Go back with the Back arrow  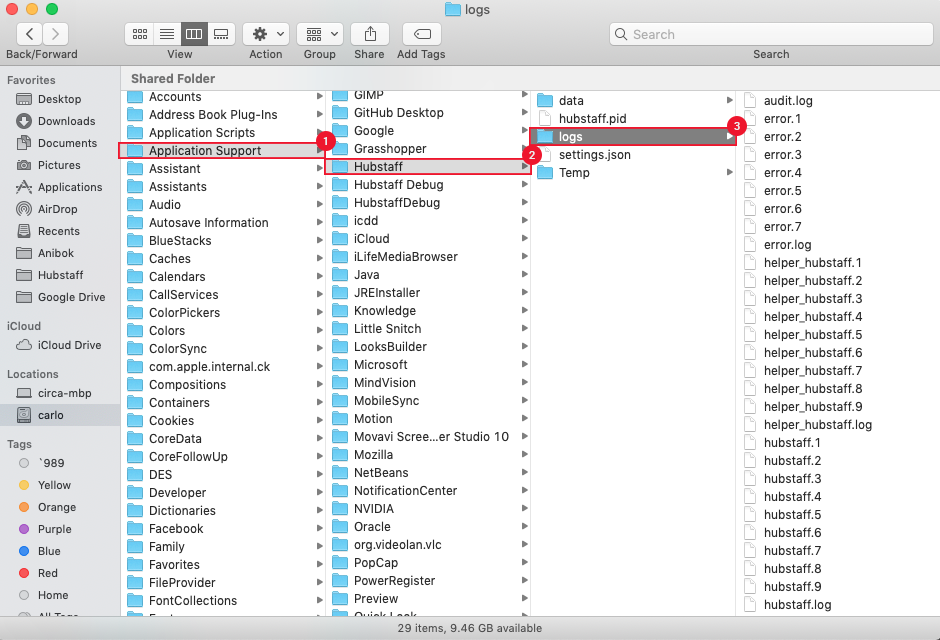click(29, 34)
